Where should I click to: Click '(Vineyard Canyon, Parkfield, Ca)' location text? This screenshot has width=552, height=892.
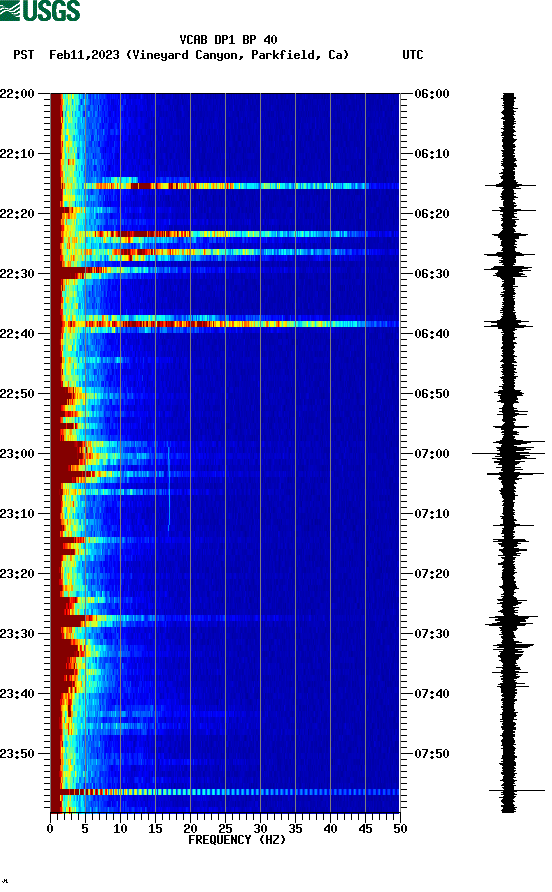tap(237, 55)
